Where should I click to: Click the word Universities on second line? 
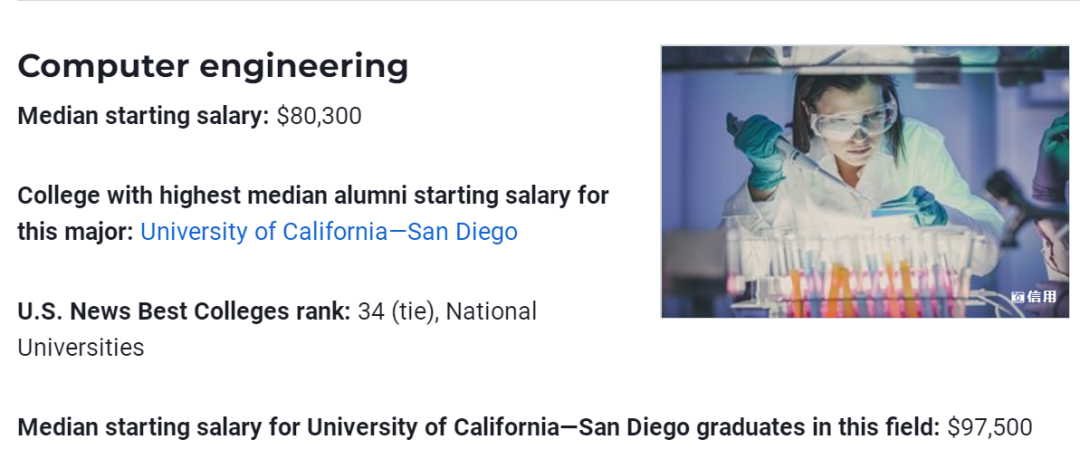coord(81,348)
